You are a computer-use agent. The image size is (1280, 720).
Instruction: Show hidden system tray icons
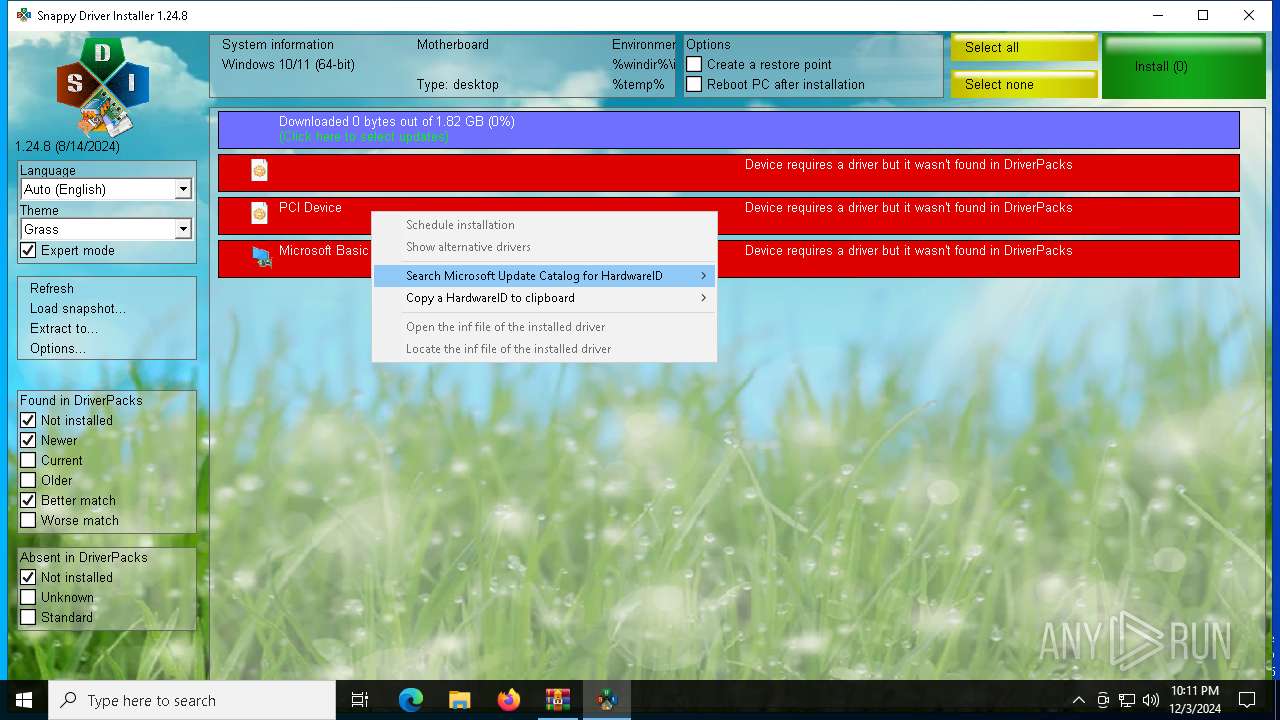[1078, 700]
